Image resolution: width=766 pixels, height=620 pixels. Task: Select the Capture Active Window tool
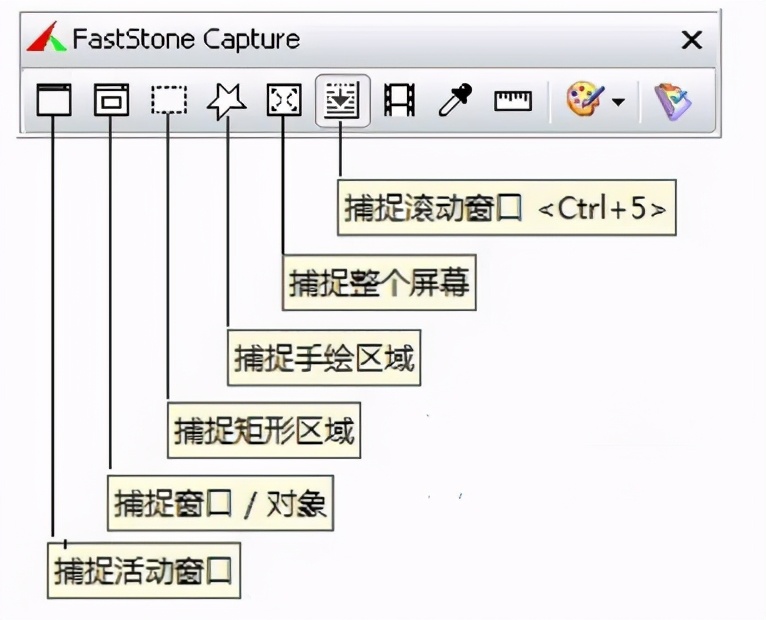(x=54, y=100)
